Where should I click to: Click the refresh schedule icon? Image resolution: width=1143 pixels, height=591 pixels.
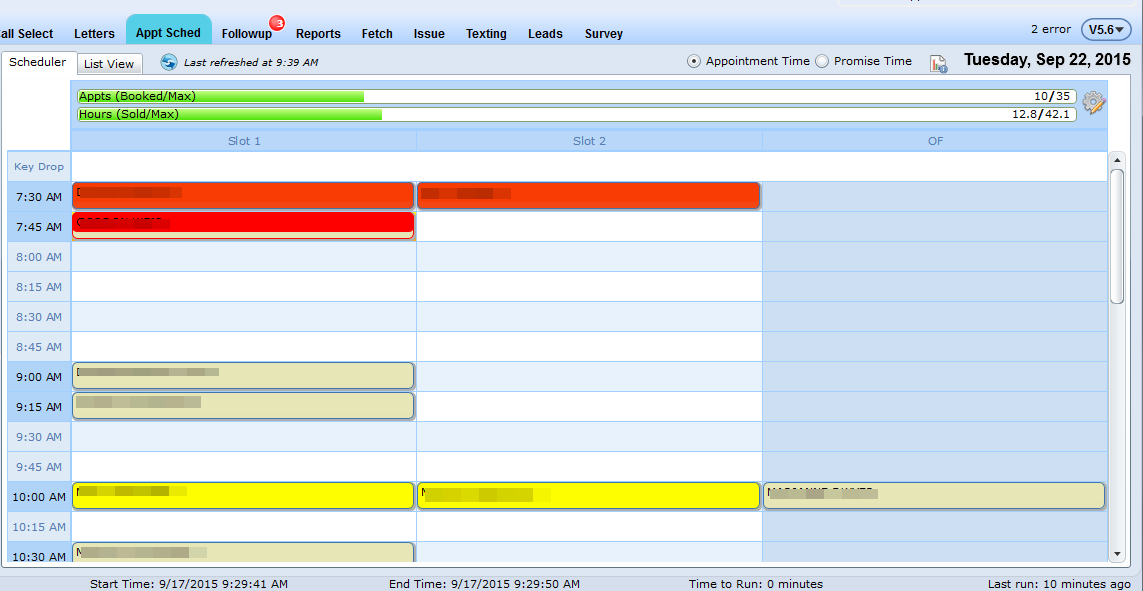[169, 62]
